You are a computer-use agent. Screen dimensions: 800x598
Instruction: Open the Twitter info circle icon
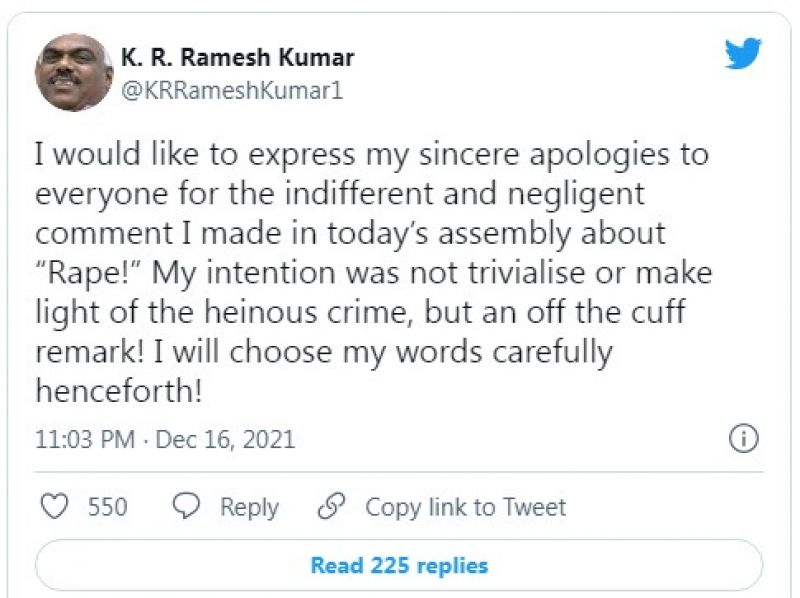pos(744,438)
